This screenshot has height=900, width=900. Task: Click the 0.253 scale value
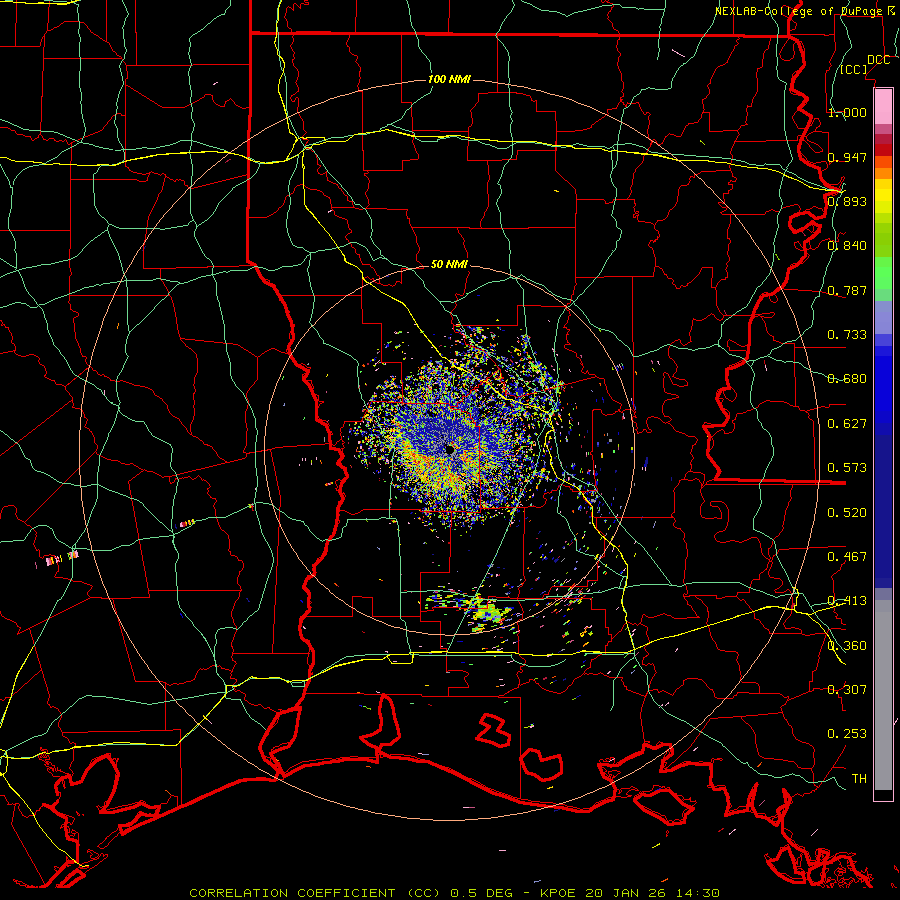[847, 734]
